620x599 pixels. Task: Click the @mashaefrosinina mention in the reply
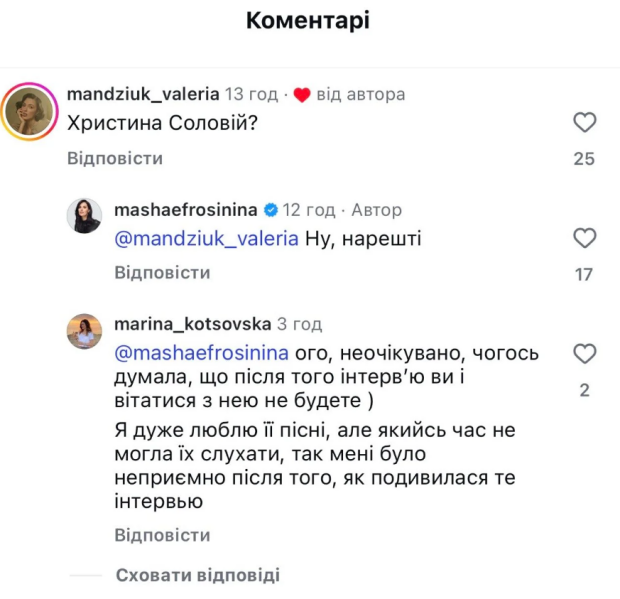(x=202, y=353)
